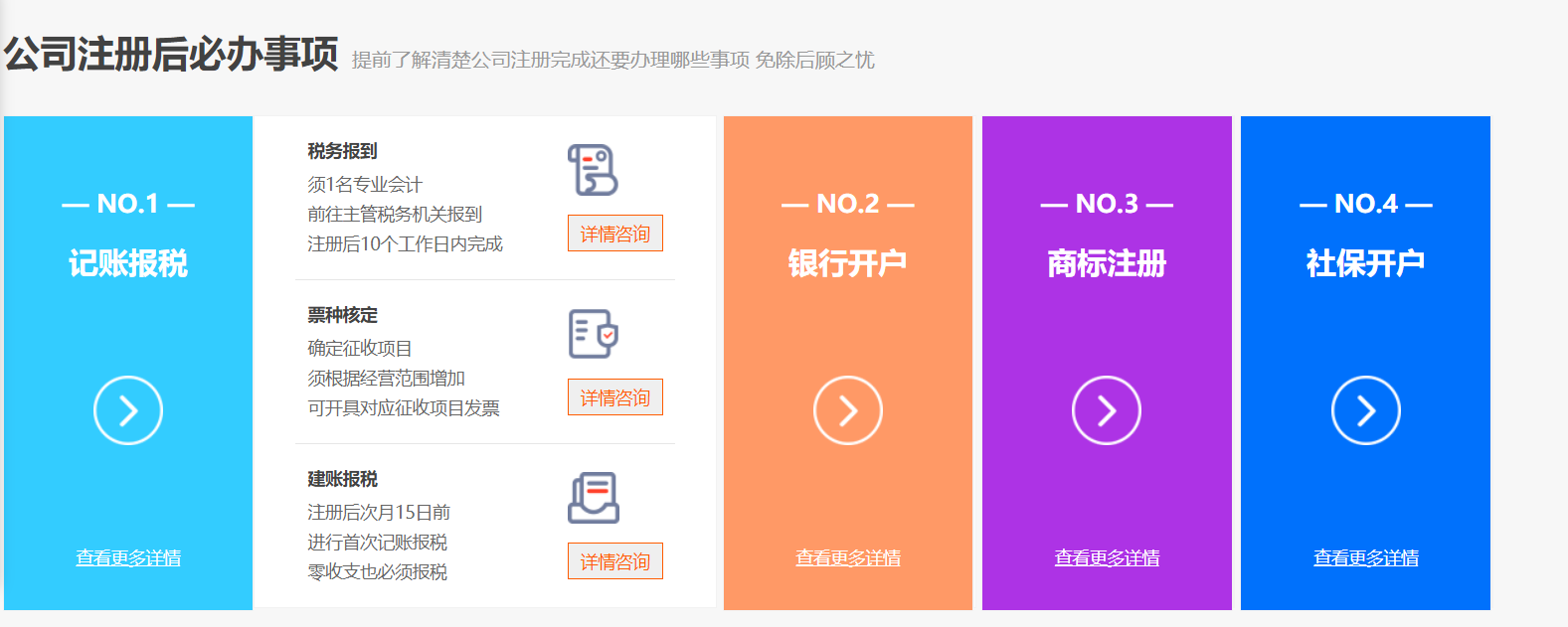Click the 建账报税 inbox tray icon
This screenshot has height=627, width=1568.
pos(593,498)
